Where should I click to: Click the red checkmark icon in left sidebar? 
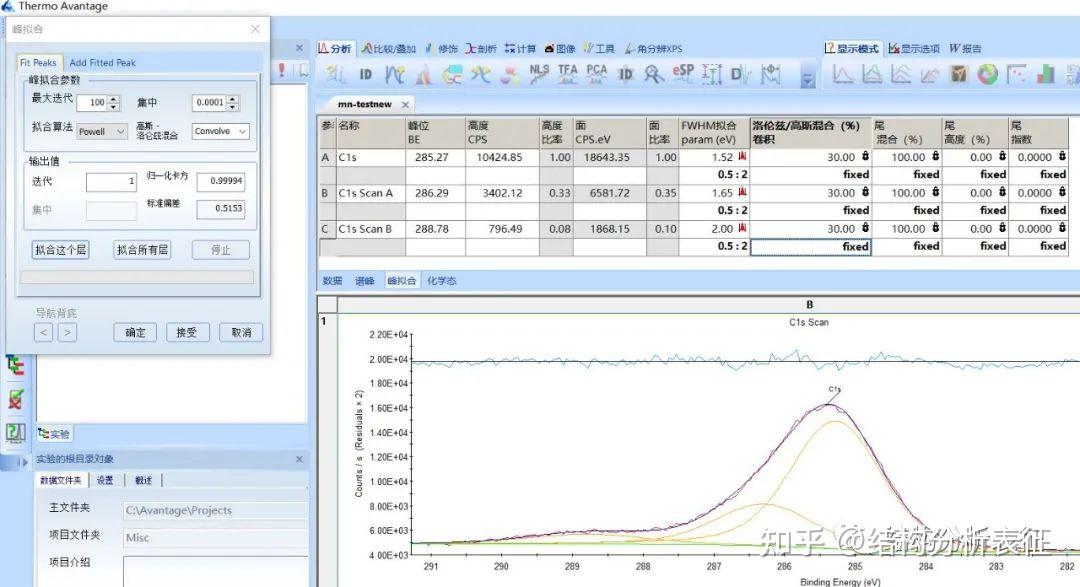coord(15,398)
